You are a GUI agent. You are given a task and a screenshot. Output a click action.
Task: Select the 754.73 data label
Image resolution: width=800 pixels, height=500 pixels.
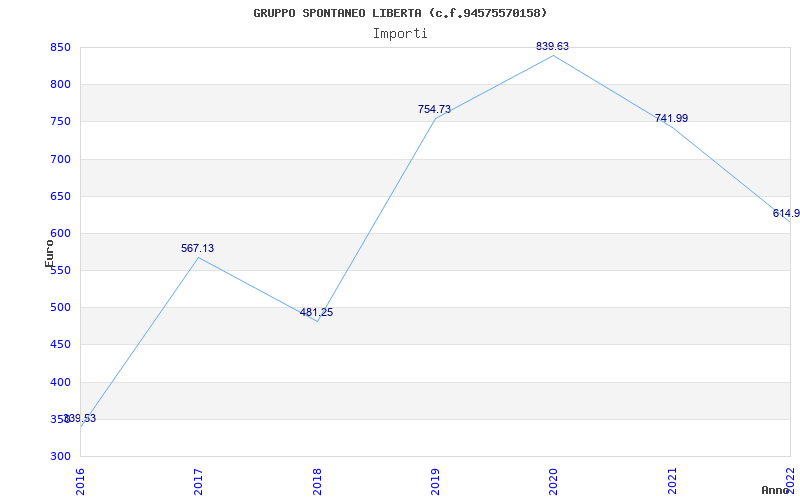[x=434, y=109]
